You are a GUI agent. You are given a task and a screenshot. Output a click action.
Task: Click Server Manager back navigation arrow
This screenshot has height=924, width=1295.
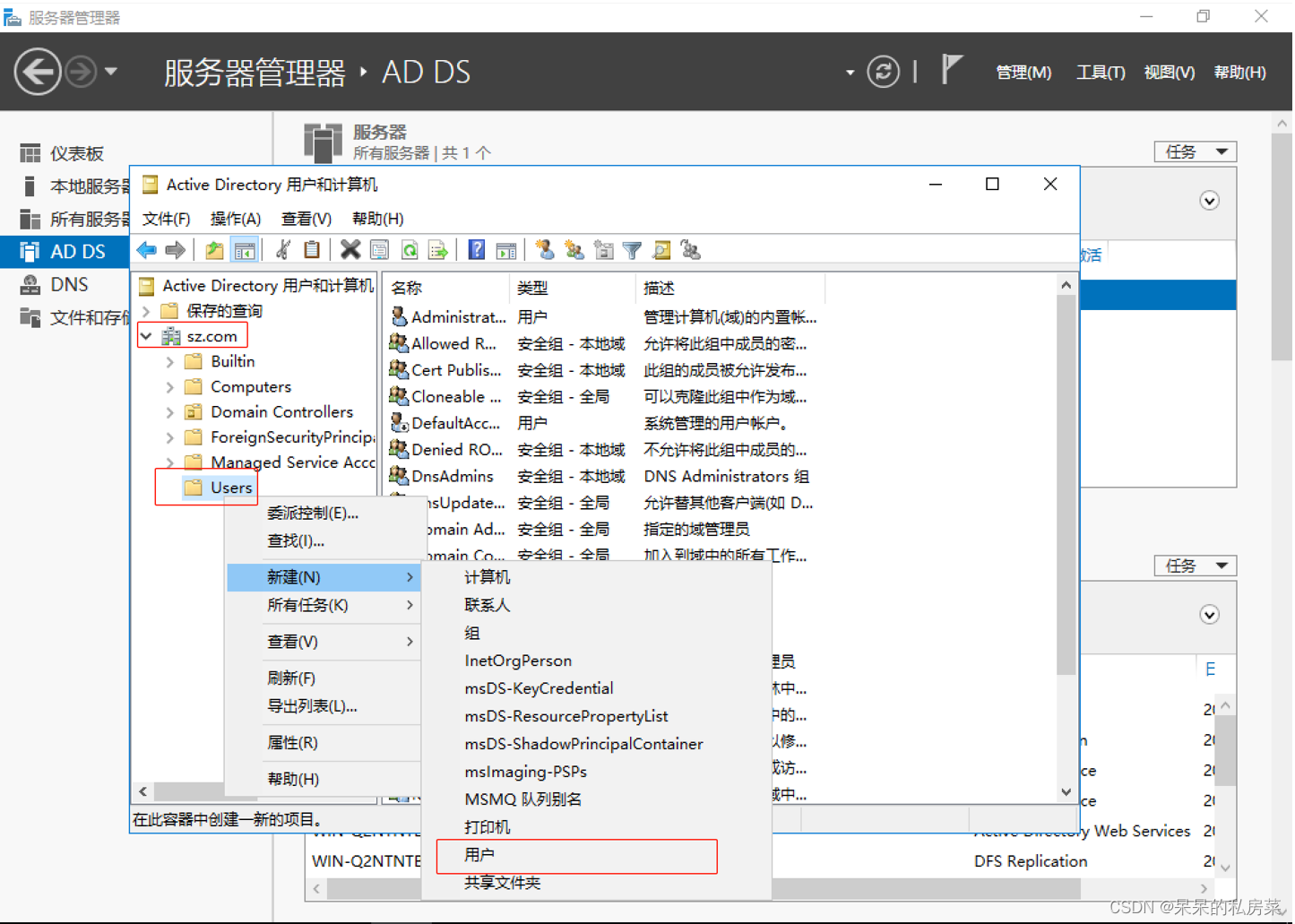(x=38, y=71)
